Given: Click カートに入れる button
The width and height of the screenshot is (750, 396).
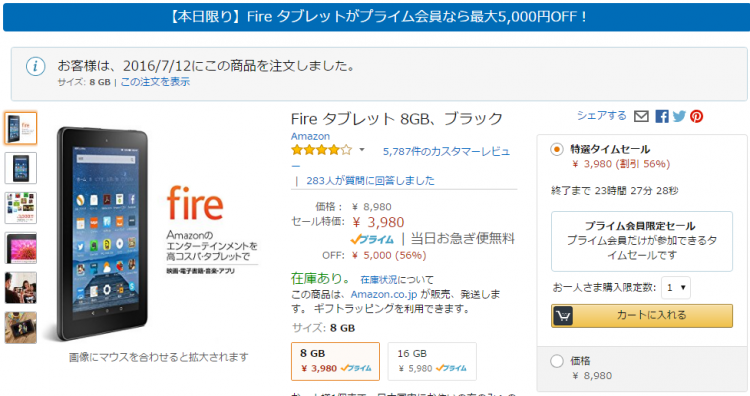Looking at the screenshot, I should coord(642,316).
